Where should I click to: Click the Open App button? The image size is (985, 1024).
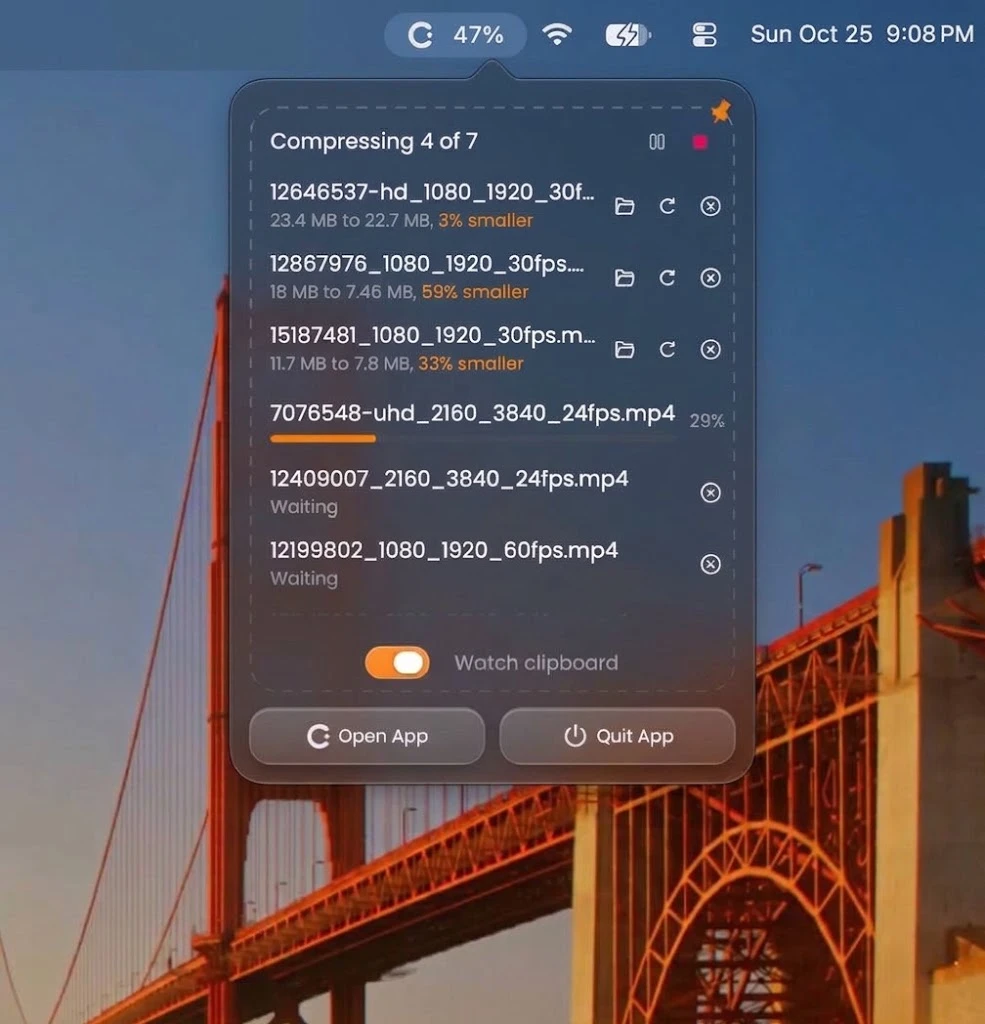coord(367,736)
